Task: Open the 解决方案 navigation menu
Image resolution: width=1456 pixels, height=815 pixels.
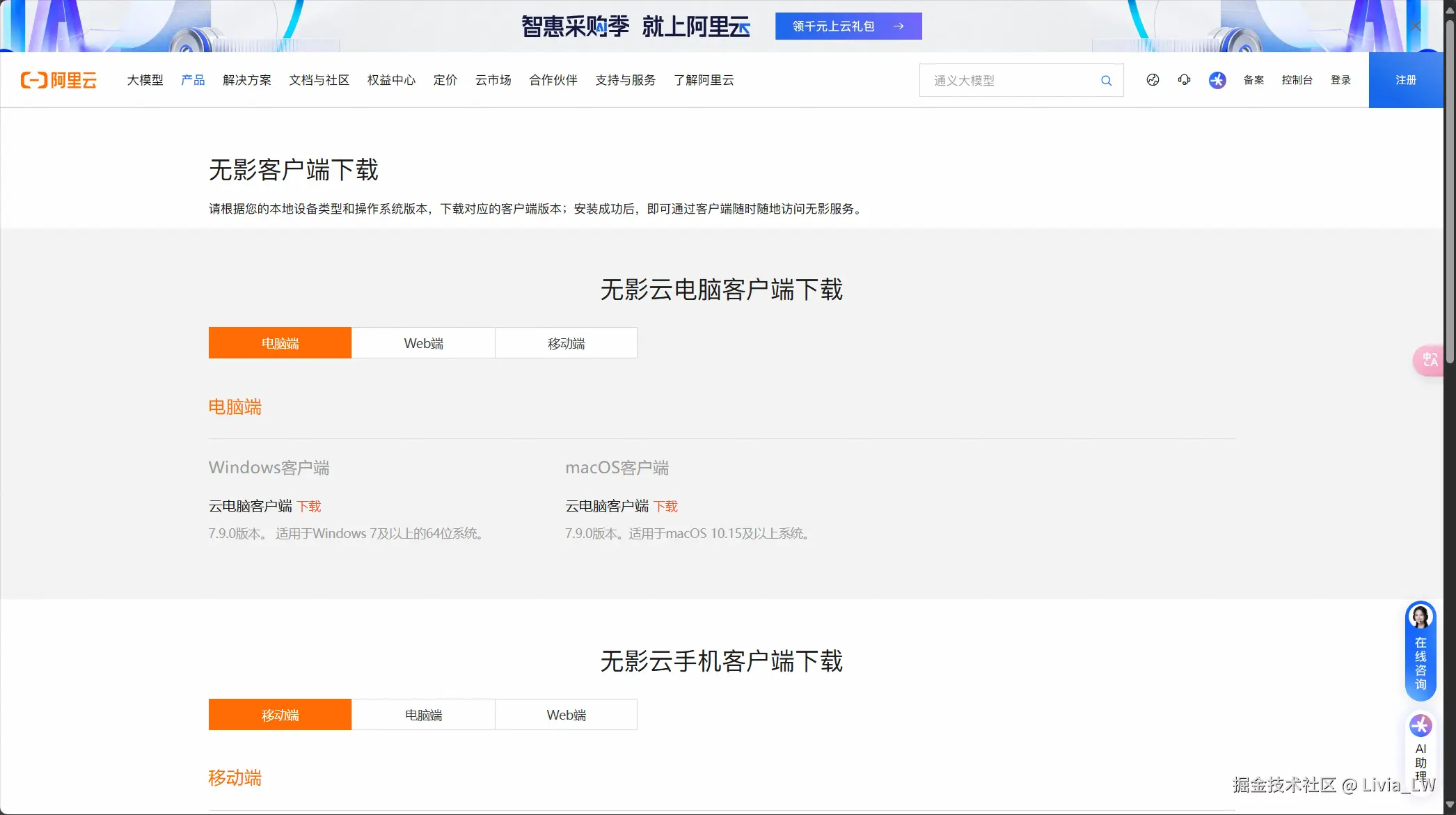Action: (x=247, y=80)
